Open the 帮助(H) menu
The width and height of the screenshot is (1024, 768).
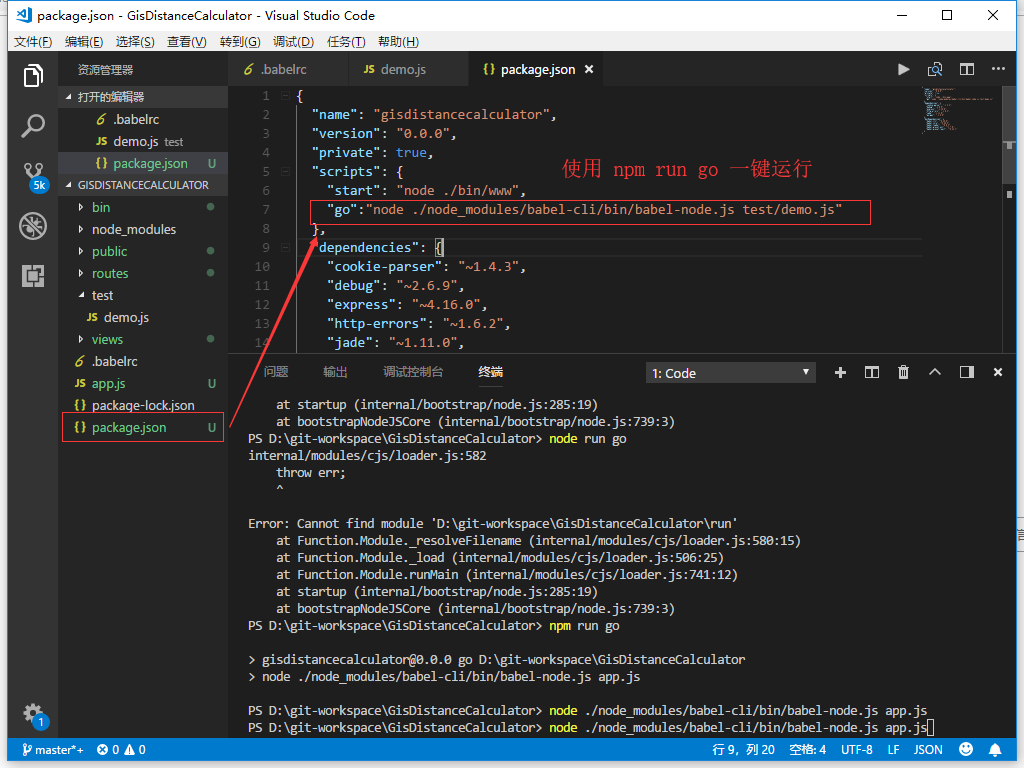pyautogui.click(x=398, y=42)
